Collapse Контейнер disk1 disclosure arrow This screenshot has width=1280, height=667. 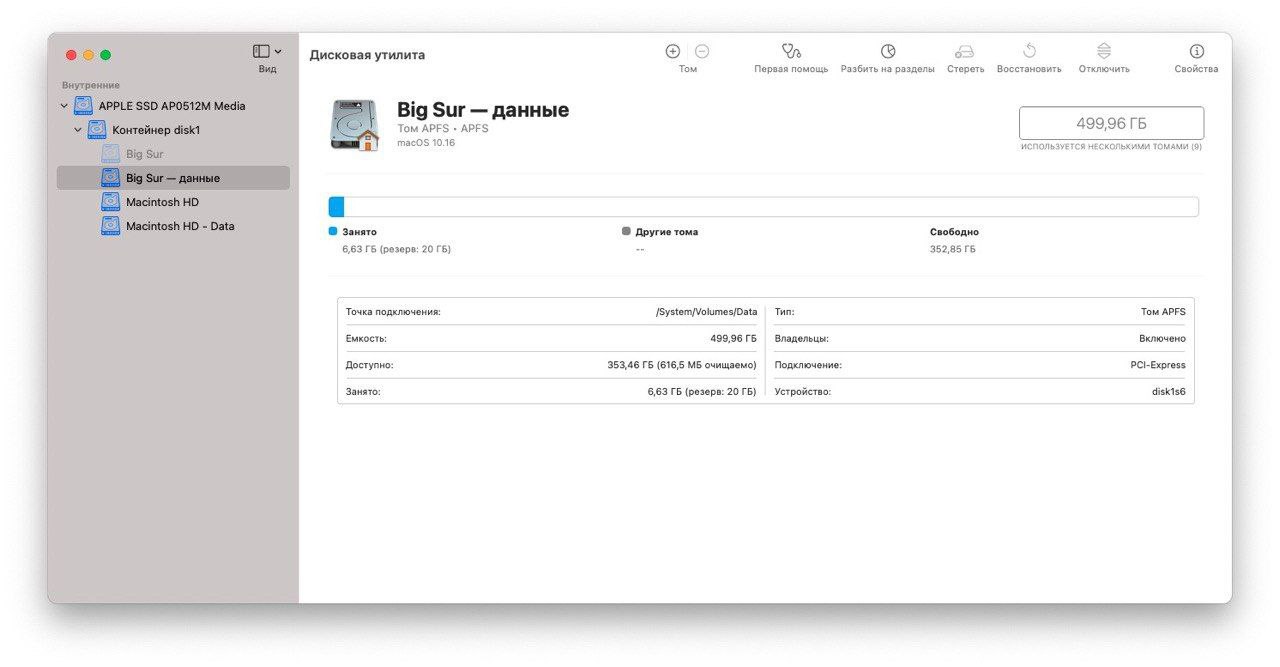pyautogui.click(x=78, y=130)
